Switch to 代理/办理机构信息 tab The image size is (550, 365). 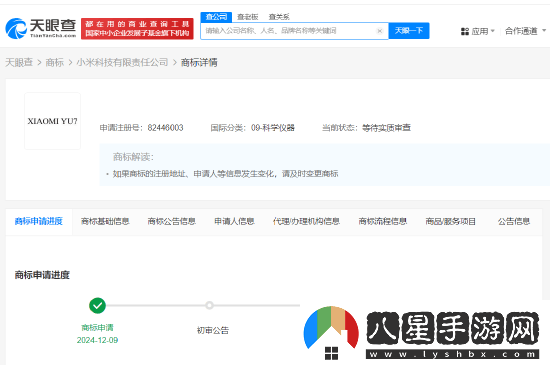[306, 221]
